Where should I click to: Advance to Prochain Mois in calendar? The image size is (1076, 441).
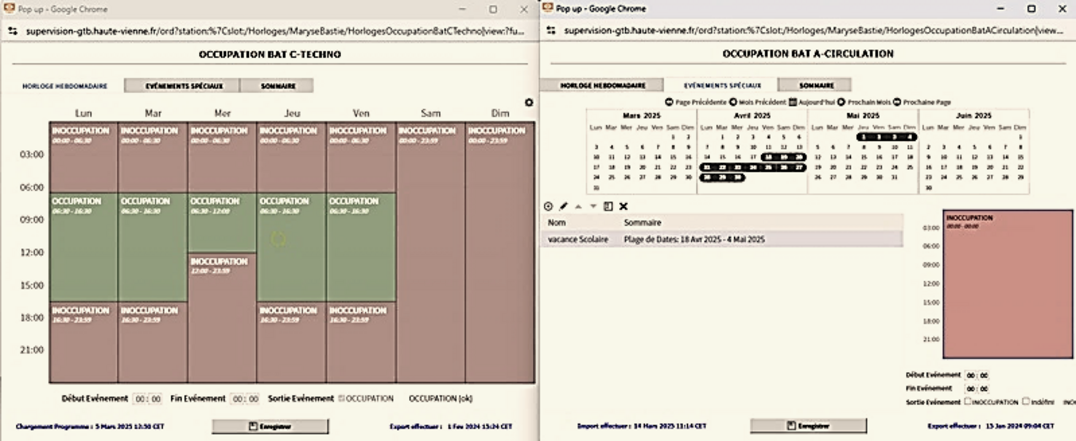click(x=841, y=103)
